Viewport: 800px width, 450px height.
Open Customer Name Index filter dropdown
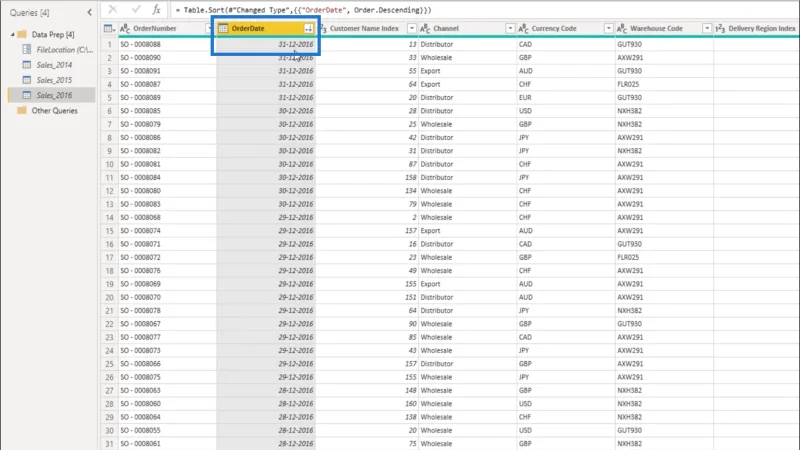pos(412,29)
